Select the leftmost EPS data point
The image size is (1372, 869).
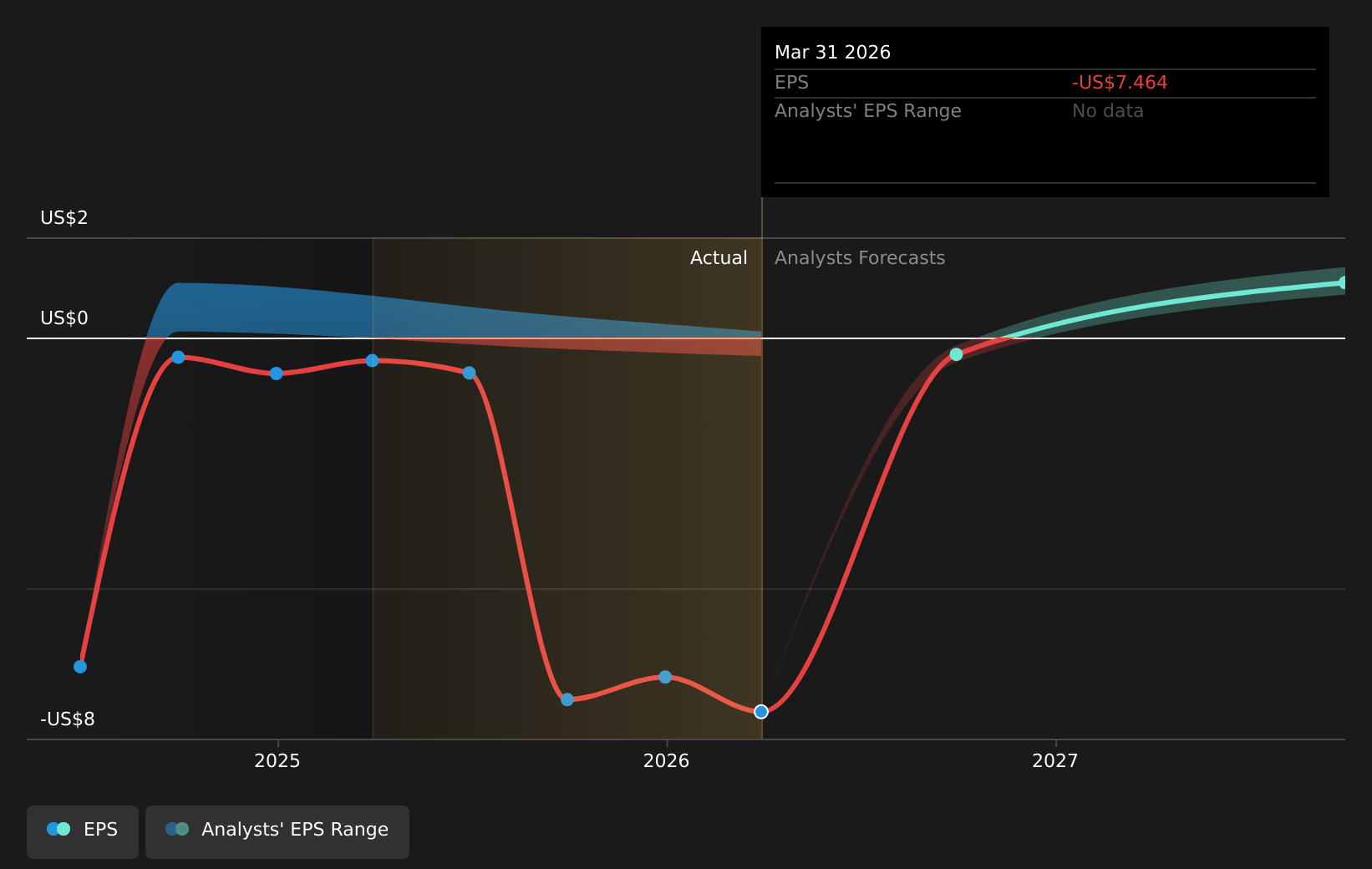click(x=80, y=667)
